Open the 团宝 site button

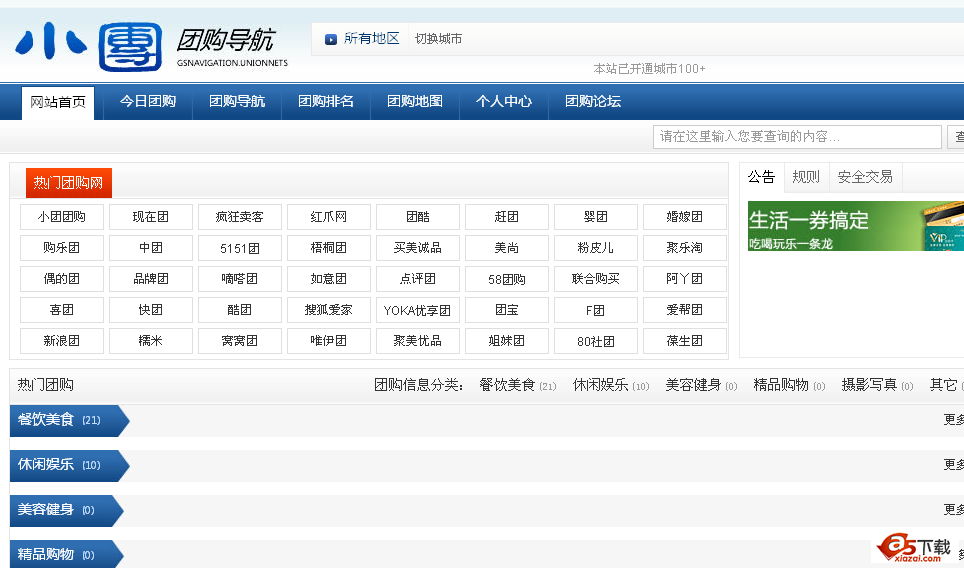507,310
